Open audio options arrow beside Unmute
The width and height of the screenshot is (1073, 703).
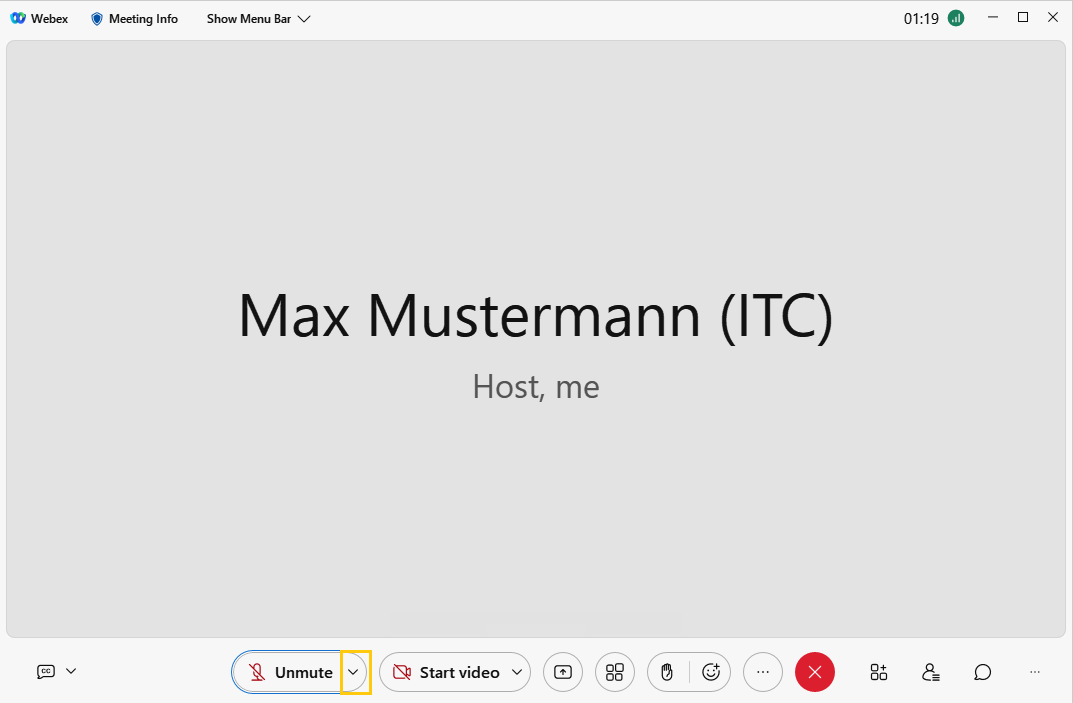point(353,672)
